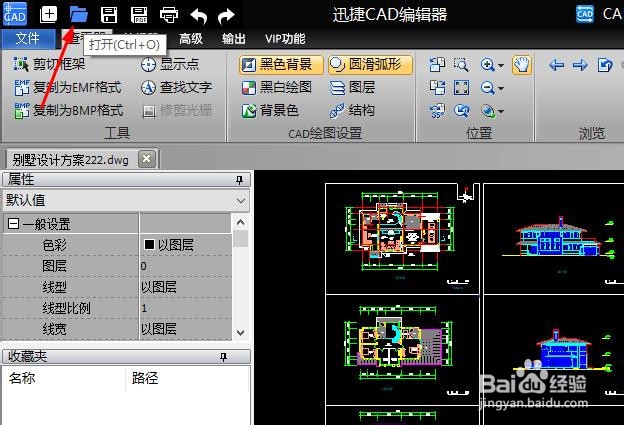The width and height of the screenshot is (624, 425).
Task: Click the zoom globe icon
Action: (x=488, y=111)
